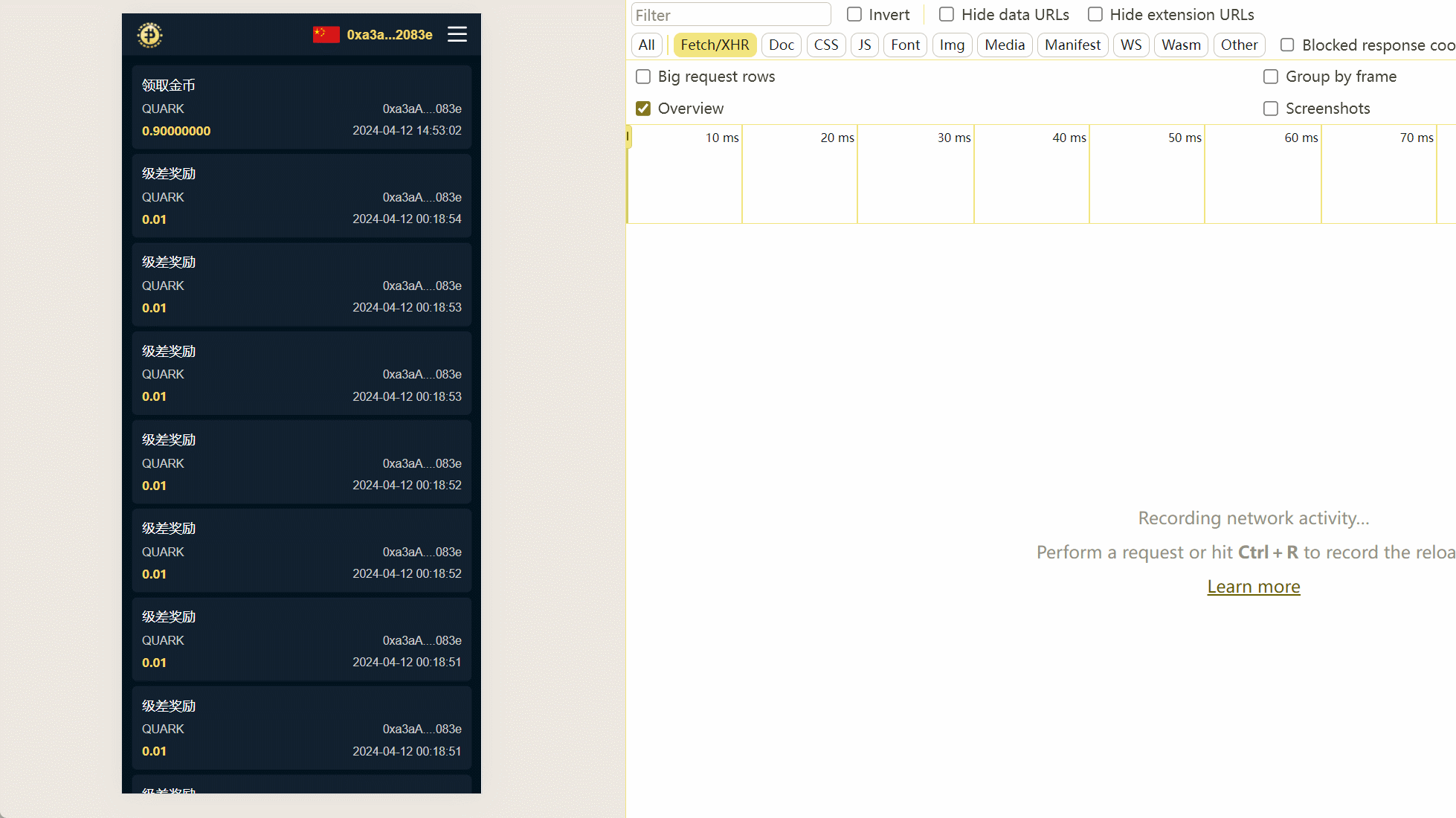Viewport: 1456px width, 818px height.
Task: Select the Group by frame option
Action: pos(1270,76)
